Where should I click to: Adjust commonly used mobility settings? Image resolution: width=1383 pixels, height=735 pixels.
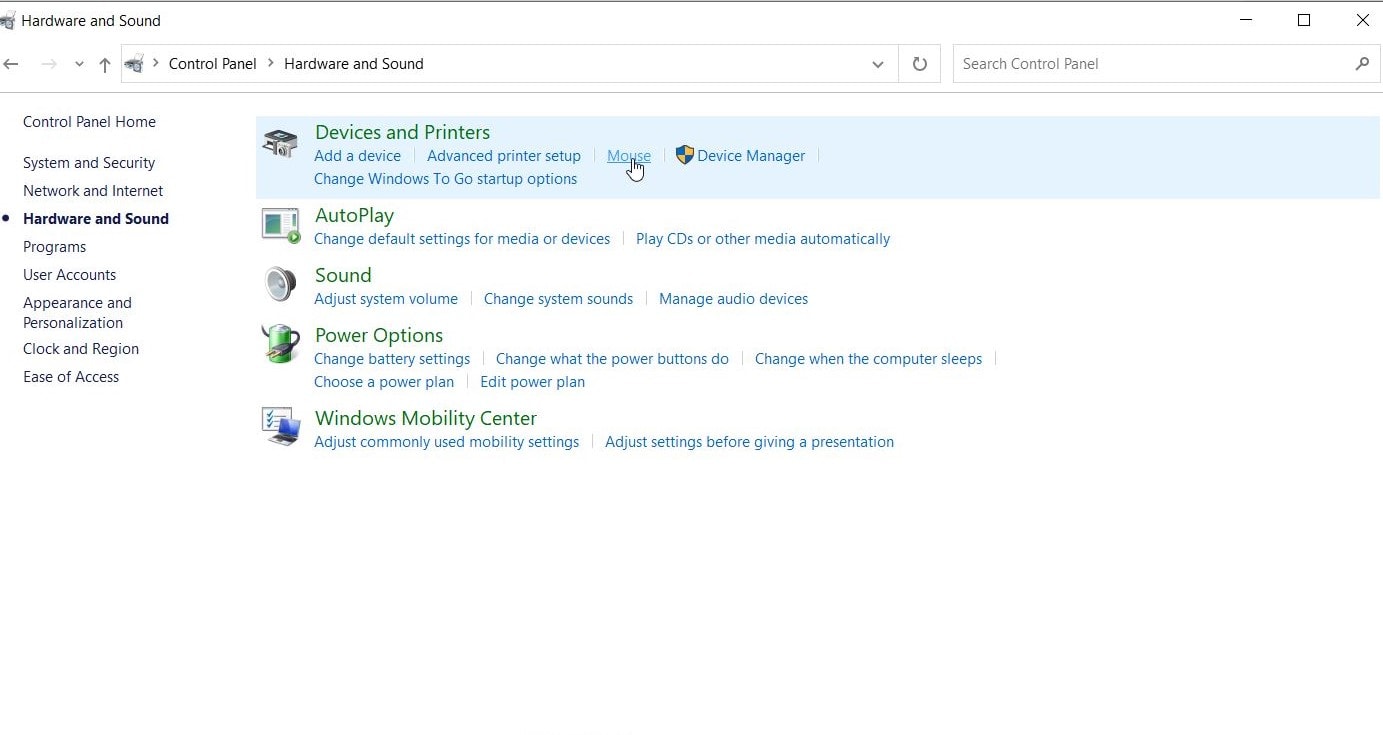pyautogui.click(x=446, y=442)
